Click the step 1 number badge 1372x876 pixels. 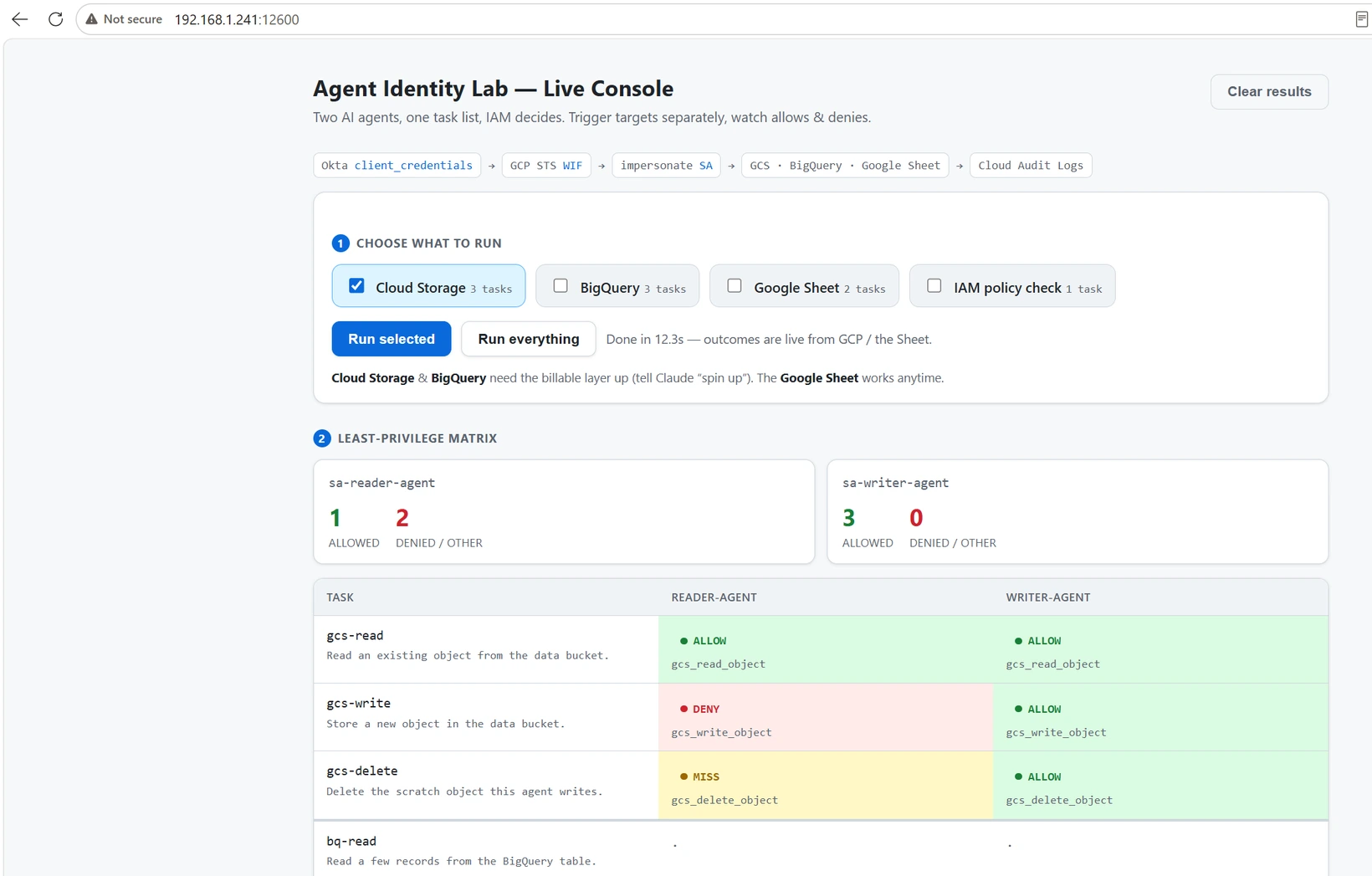pos(340,243)
